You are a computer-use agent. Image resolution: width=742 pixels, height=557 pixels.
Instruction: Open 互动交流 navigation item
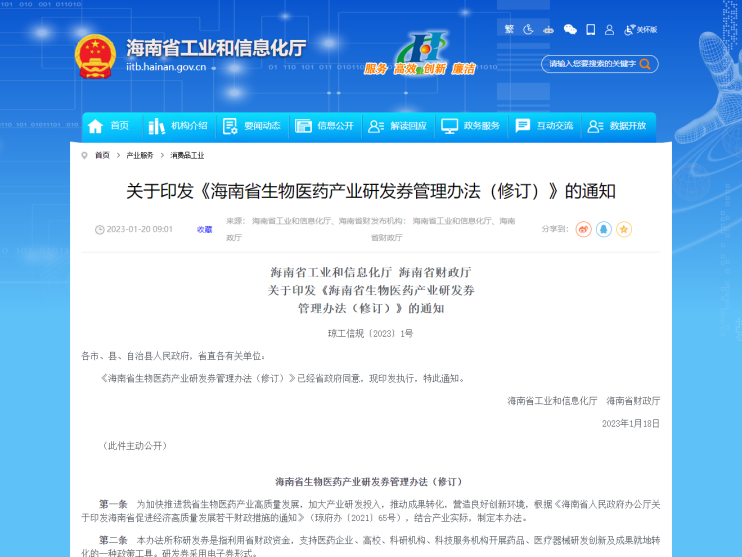pyautogui.click(x=544, y=126)
